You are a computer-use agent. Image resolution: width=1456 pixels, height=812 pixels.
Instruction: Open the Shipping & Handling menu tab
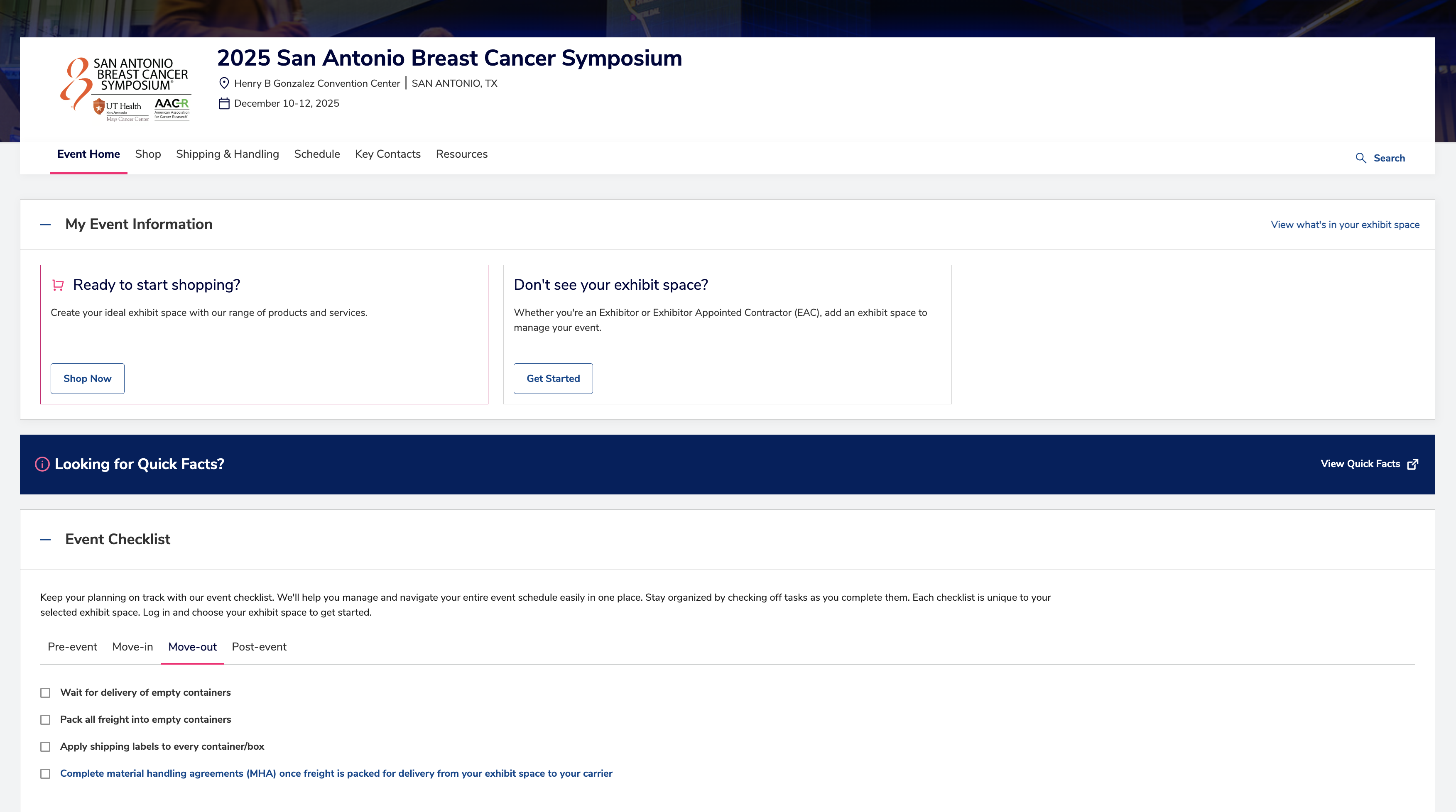point(227,154)
